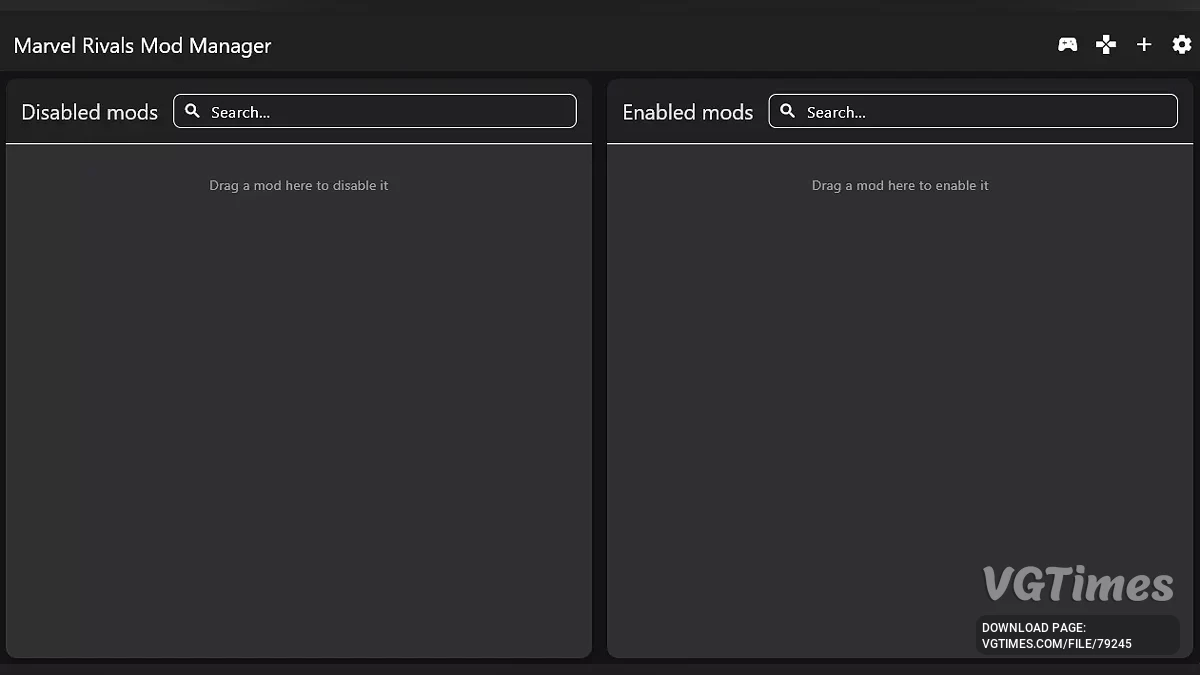
Task: Click the Marvel Rivals Mod Manager title
Action: pyautogui.click(x=142, y=46)
